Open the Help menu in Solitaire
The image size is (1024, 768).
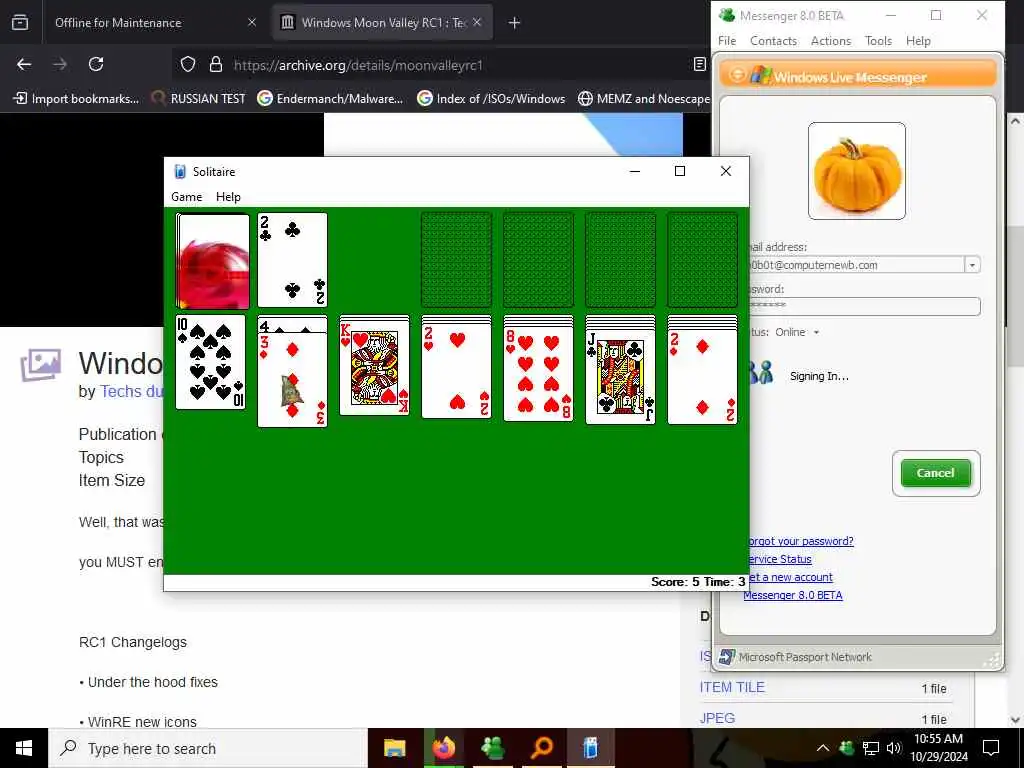[x=228, y=197]
